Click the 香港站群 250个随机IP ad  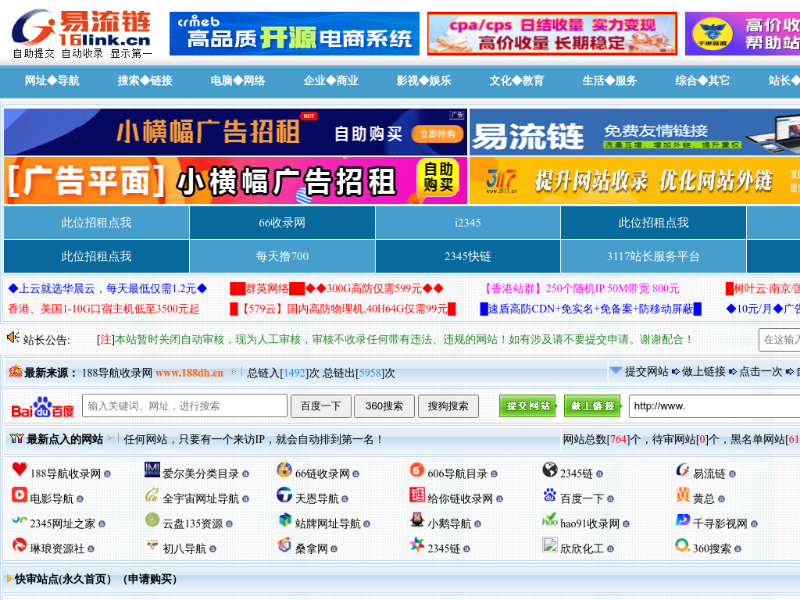(x=581, y=289)
